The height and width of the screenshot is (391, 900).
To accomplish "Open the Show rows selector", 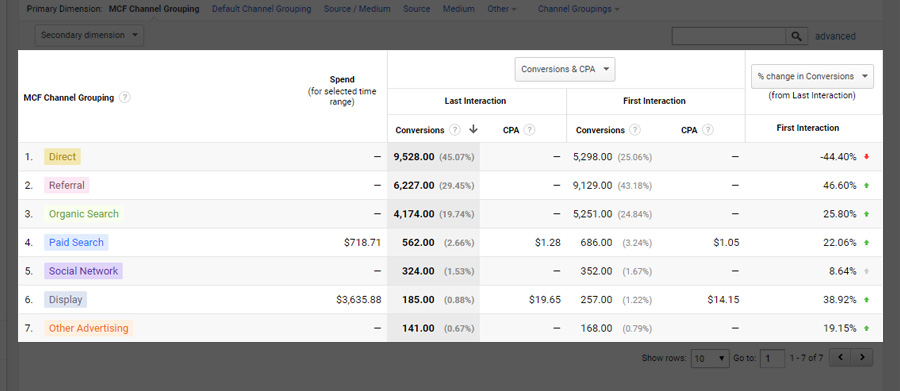I will click(x=710, y=358).
